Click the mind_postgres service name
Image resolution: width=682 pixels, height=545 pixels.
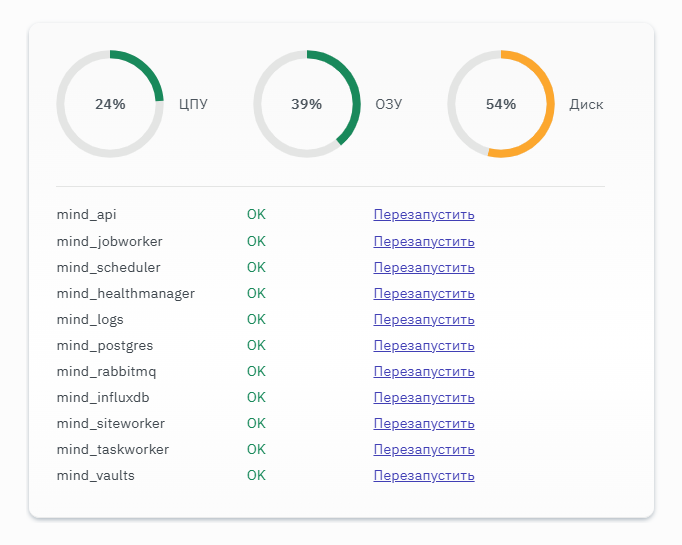click(105, 345)
